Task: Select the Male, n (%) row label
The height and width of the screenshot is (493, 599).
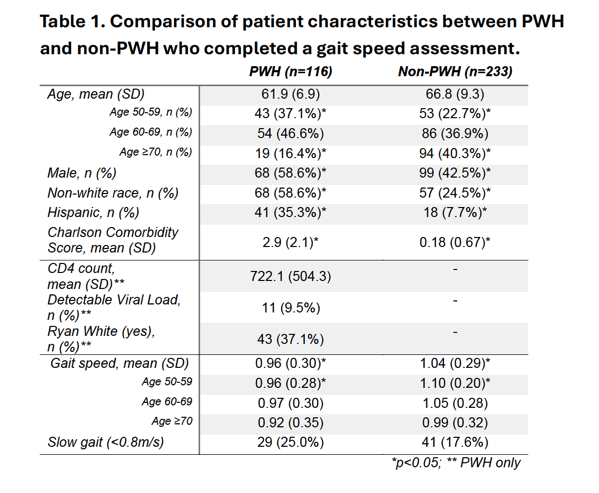Action: pos(82,173)
